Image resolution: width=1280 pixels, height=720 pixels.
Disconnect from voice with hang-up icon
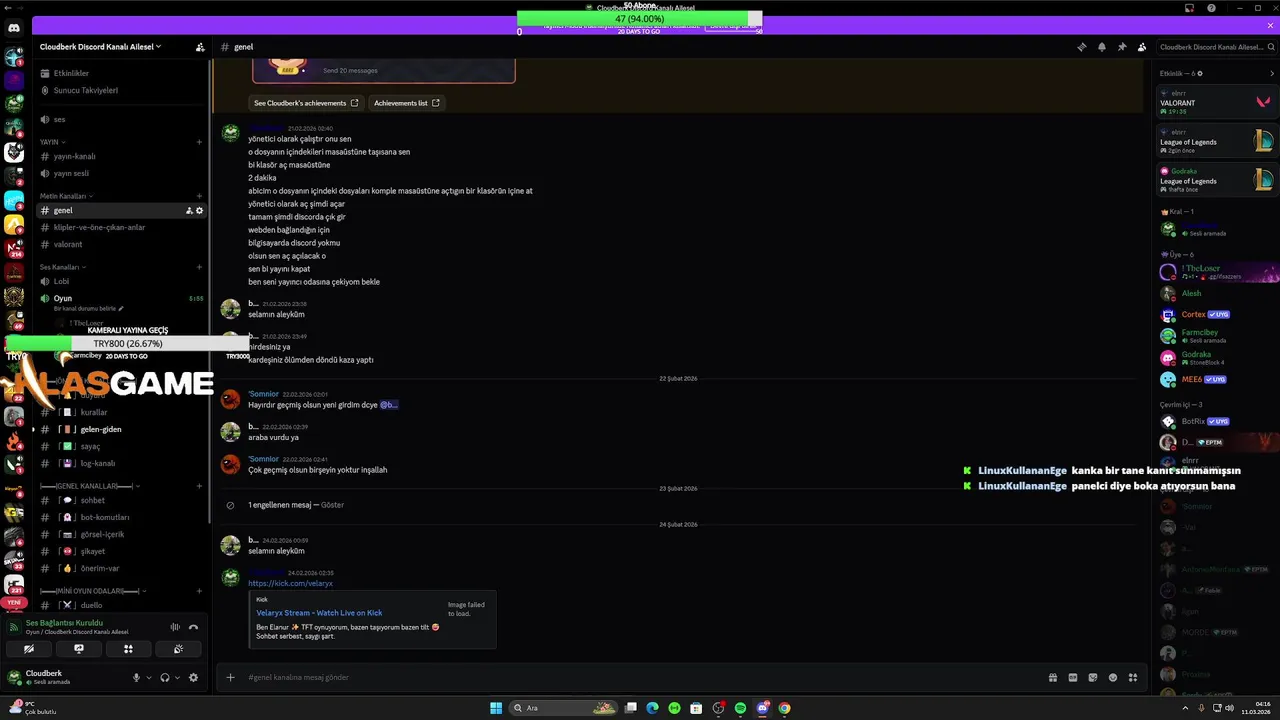(x=193, y=627)
